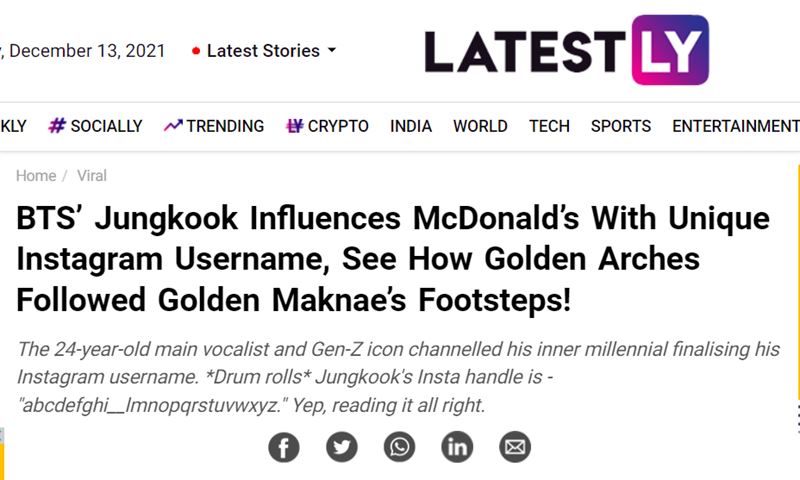Share article on Twitter
Image resolution: width=800 pixels, height=480 pixels.
point(342,446)
